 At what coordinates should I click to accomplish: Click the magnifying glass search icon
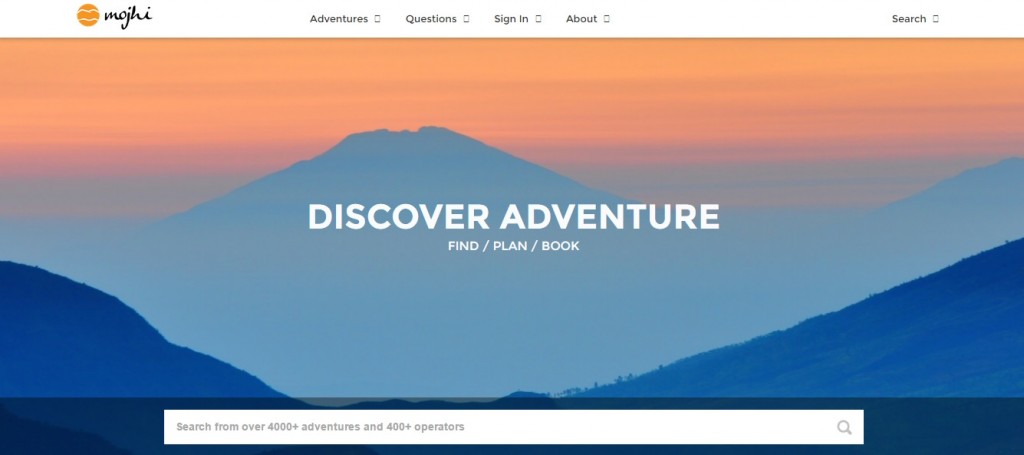pos(844,428)
